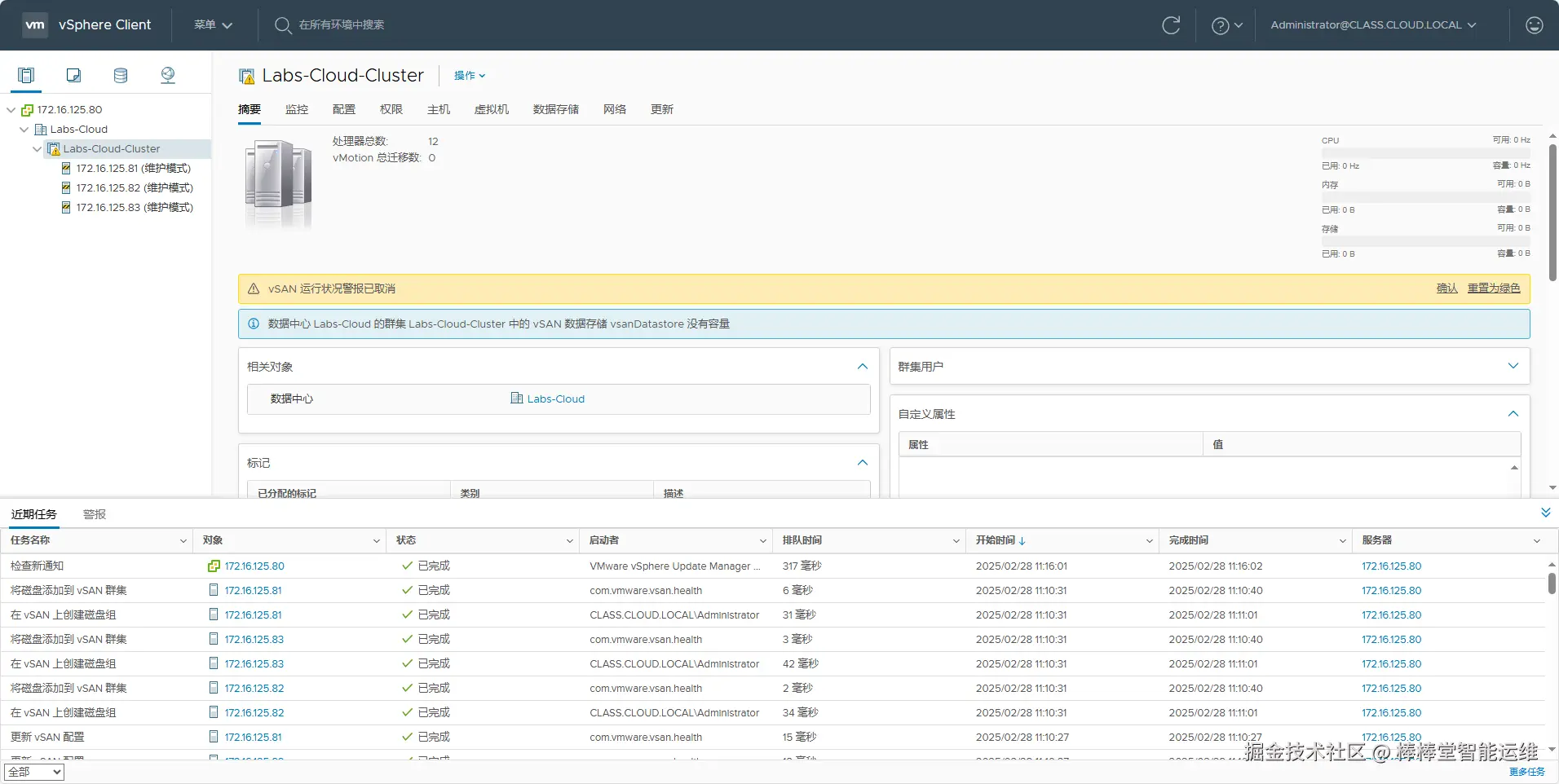Viewport: 1559px width, 784px height.
Task: Click the Labs-Cloud datacenter icon in tree
Action: (x=40, y=130)
